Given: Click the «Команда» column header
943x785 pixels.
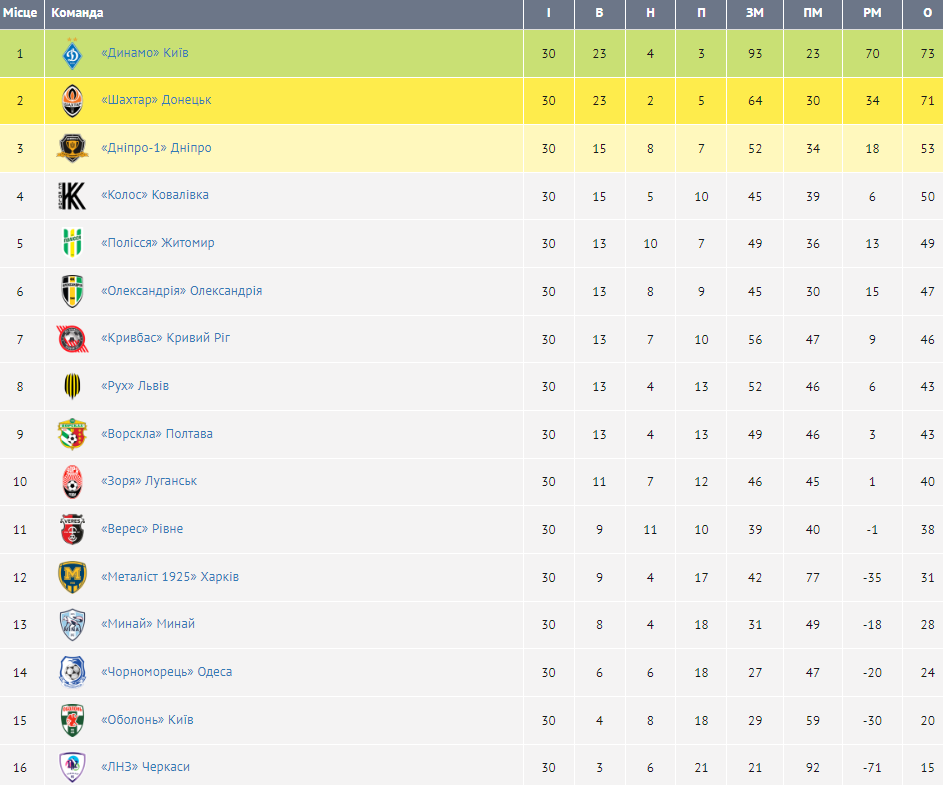Looking at the screenshot, I should click(77, 13).
